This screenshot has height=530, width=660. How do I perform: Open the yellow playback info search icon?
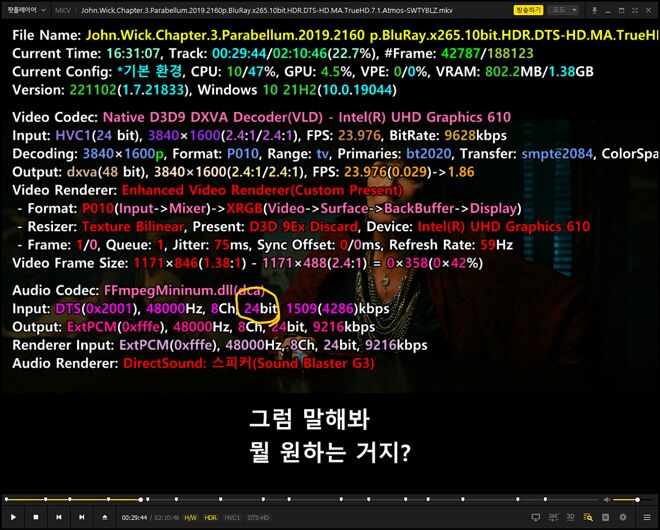pos(588,517)
